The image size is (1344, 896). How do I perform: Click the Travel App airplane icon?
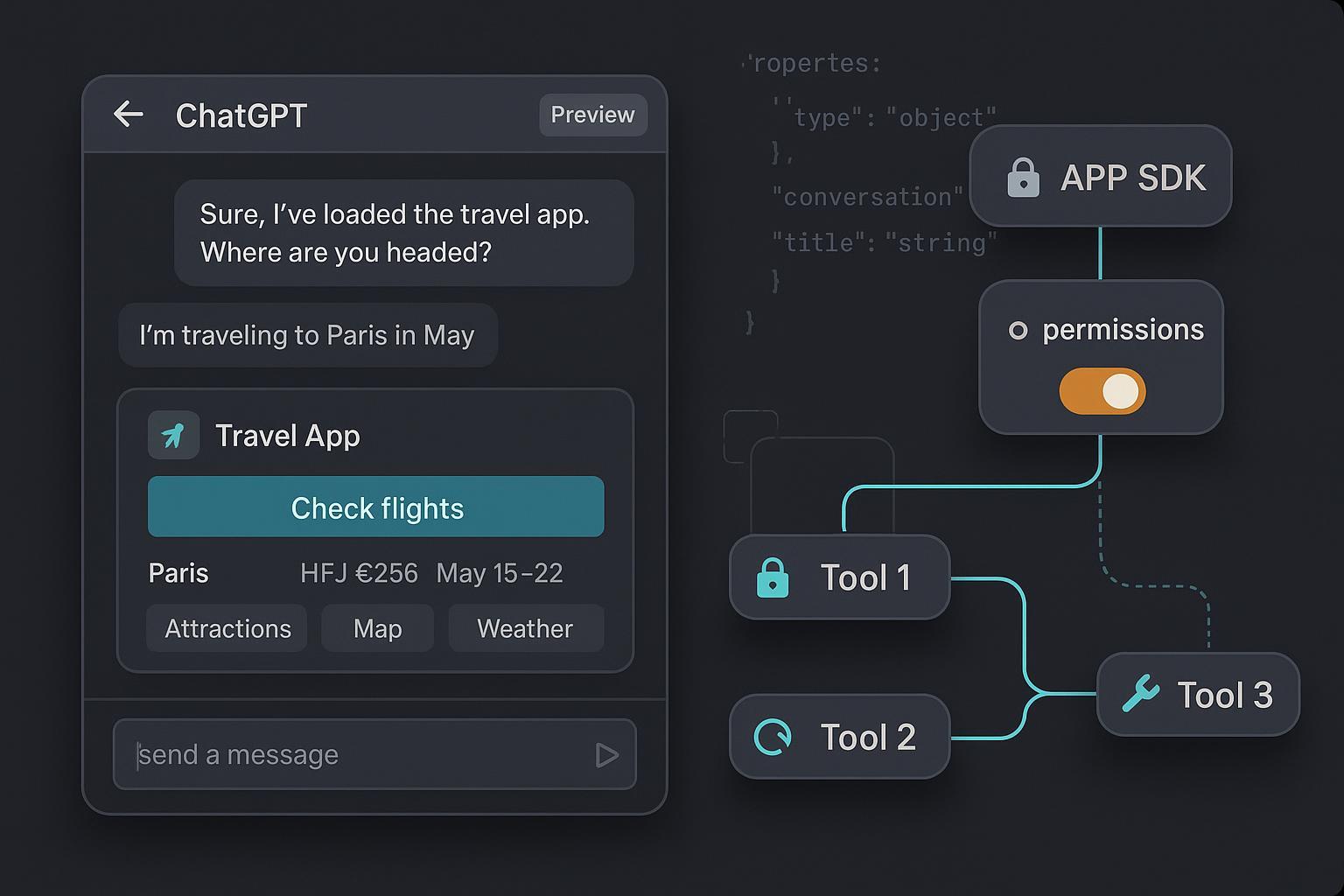click(x=173, y=435)
